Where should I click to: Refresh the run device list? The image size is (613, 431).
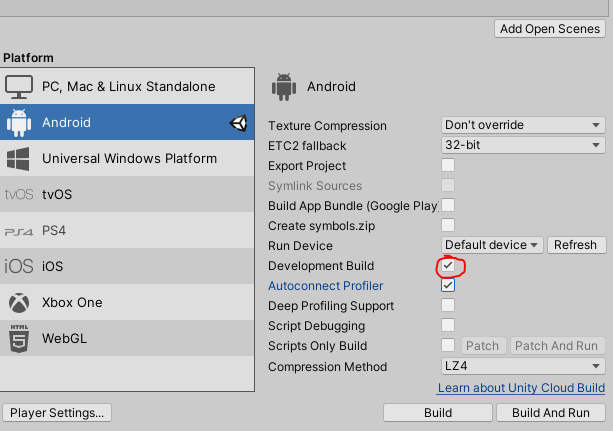tap(576, 245)
